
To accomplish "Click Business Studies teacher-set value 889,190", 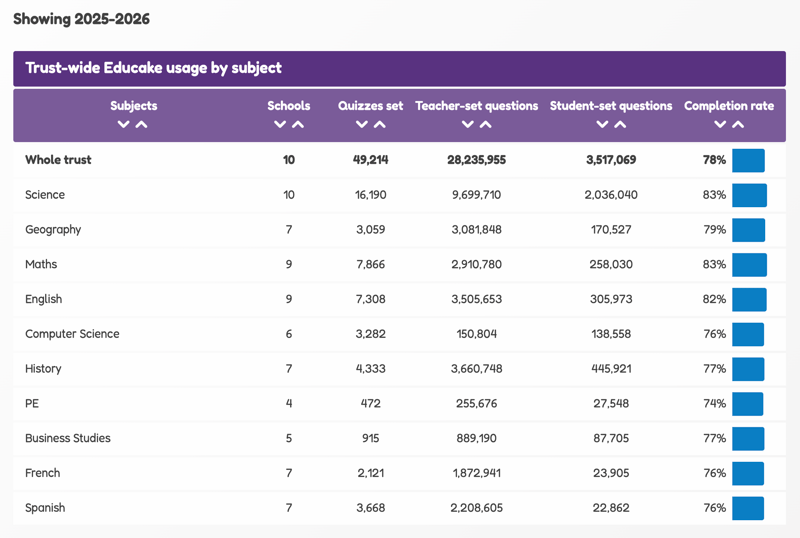I will 477,438.
